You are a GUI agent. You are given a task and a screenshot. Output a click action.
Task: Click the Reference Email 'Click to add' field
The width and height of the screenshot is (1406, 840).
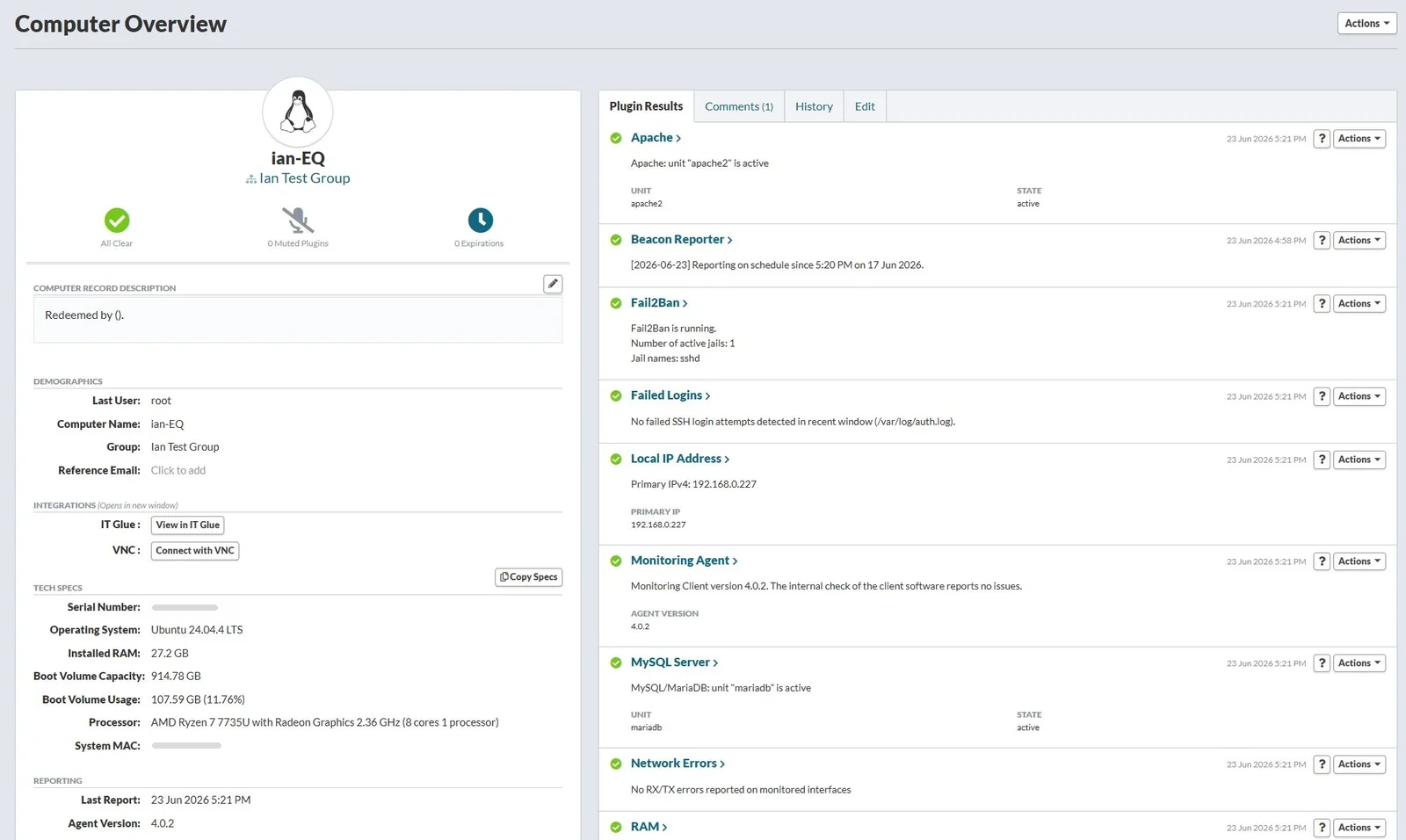[x=178, y=471]
